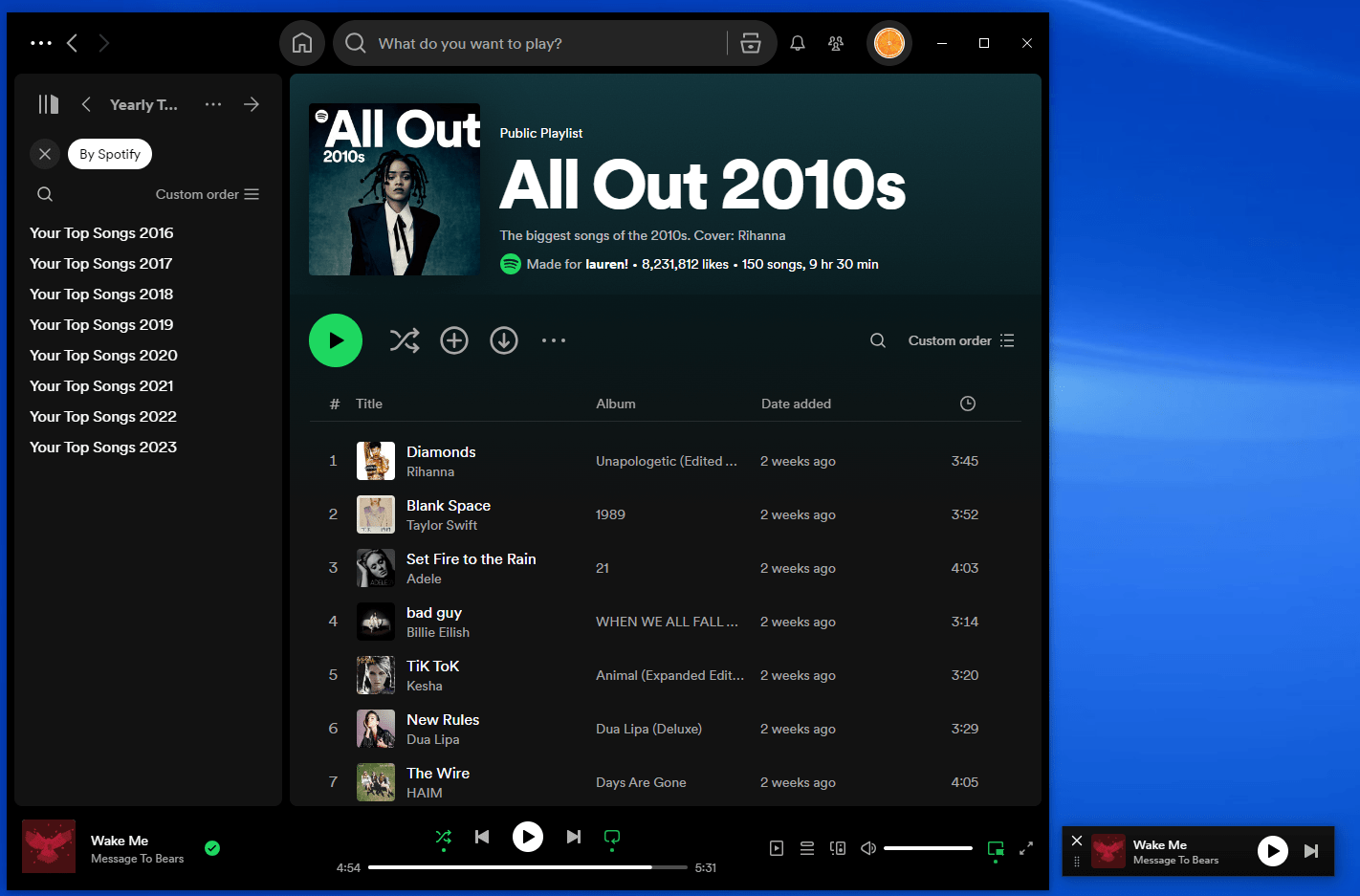Open the Home page

[x=301, y=43]
